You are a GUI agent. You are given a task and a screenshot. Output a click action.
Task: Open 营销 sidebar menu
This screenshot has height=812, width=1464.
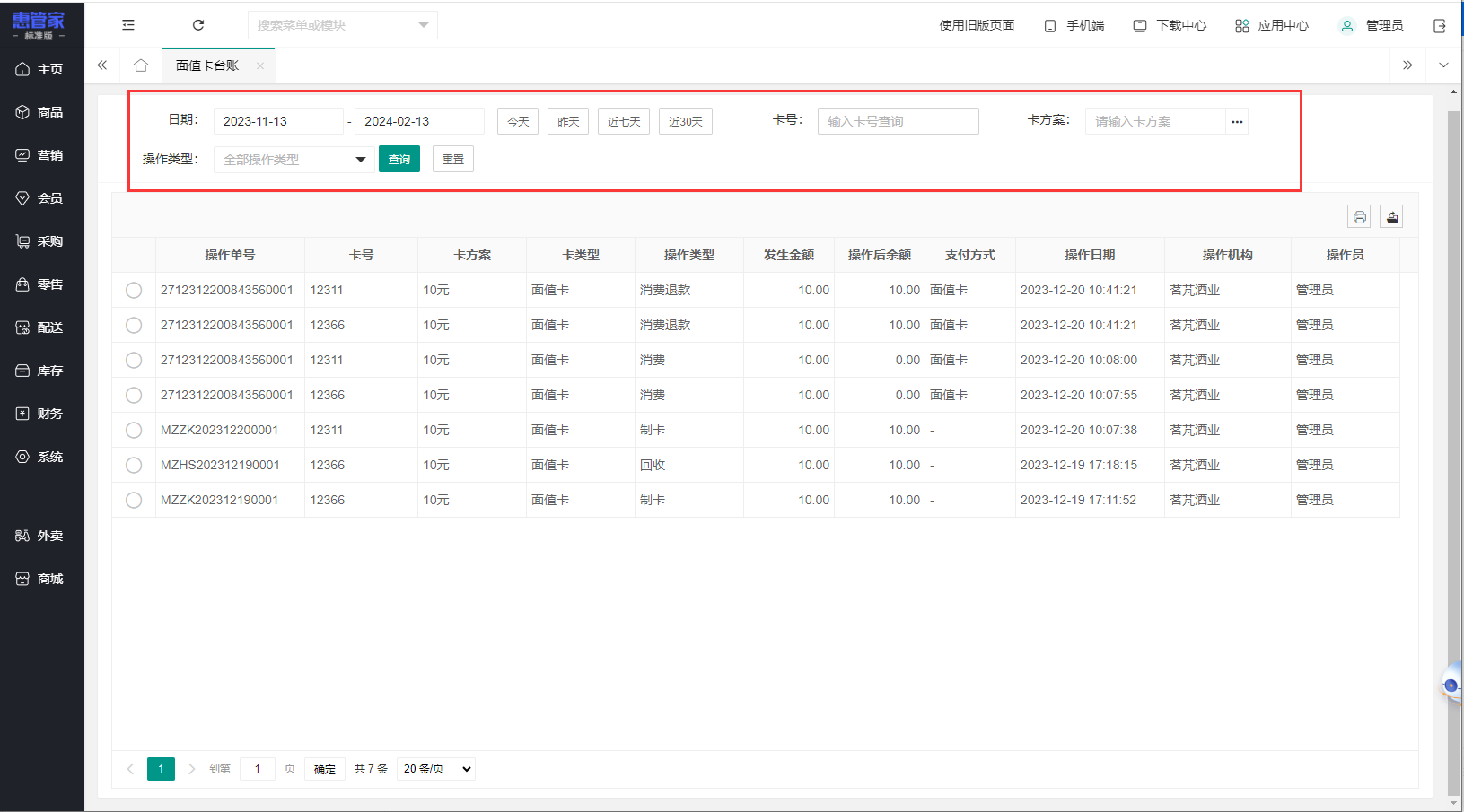tap(42, 155)
